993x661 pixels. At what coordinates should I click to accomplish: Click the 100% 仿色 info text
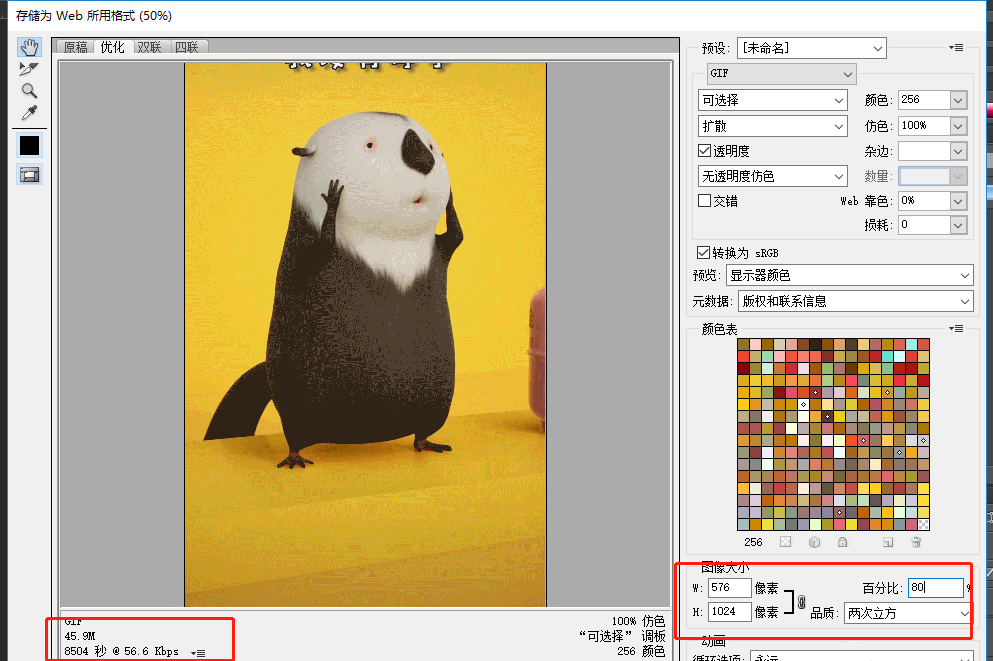638,621
